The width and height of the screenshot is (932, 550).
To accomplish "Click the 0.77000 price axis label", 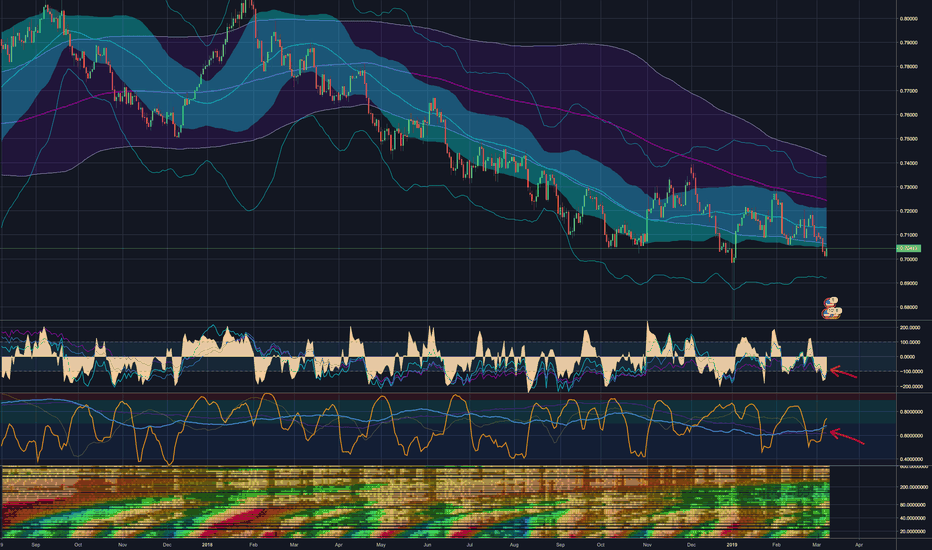I will point(908,91).
